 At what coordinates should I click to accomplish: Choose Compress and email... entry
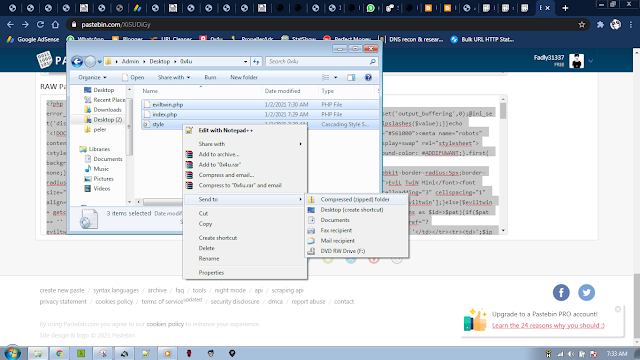pos(245,175)
